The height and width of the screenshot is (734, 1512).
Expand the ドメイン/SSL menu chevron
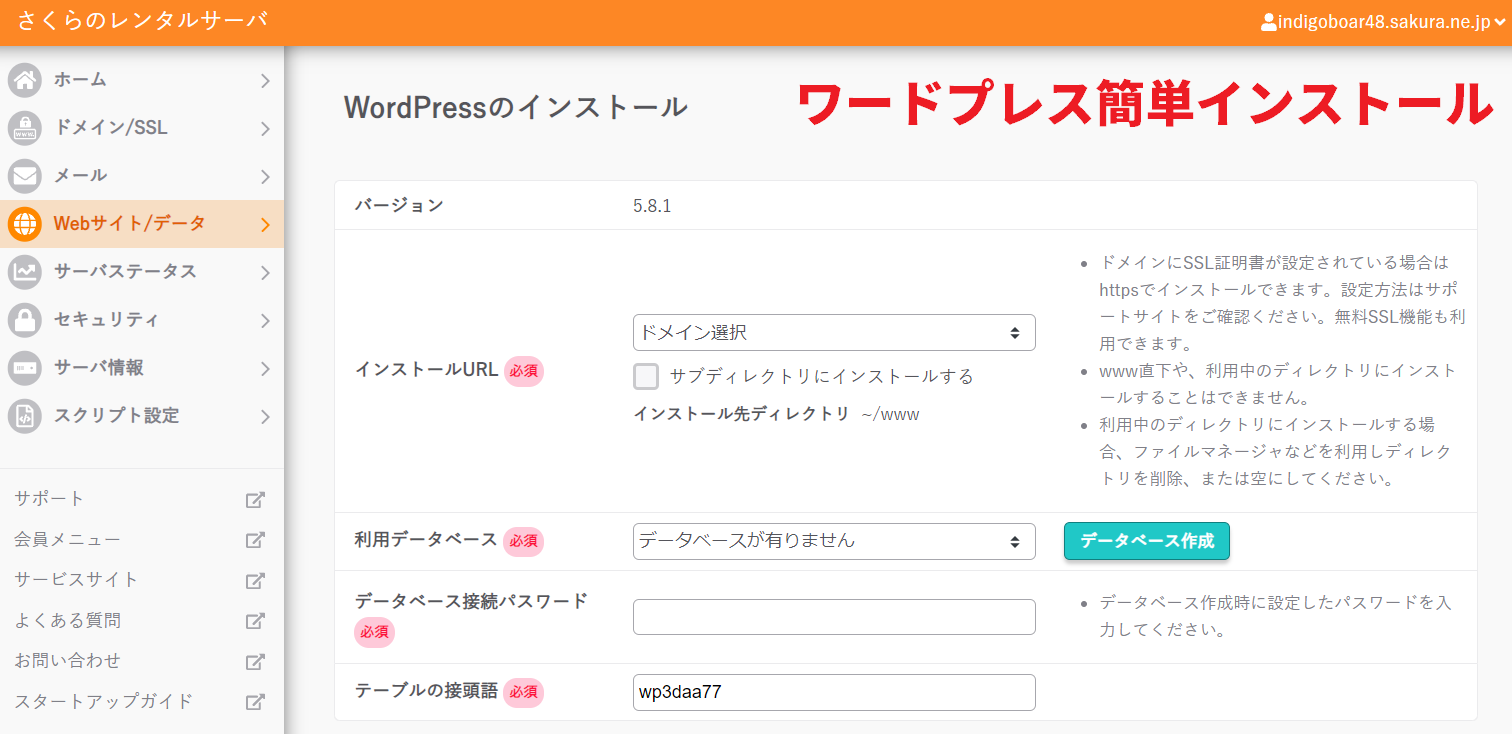265,129
